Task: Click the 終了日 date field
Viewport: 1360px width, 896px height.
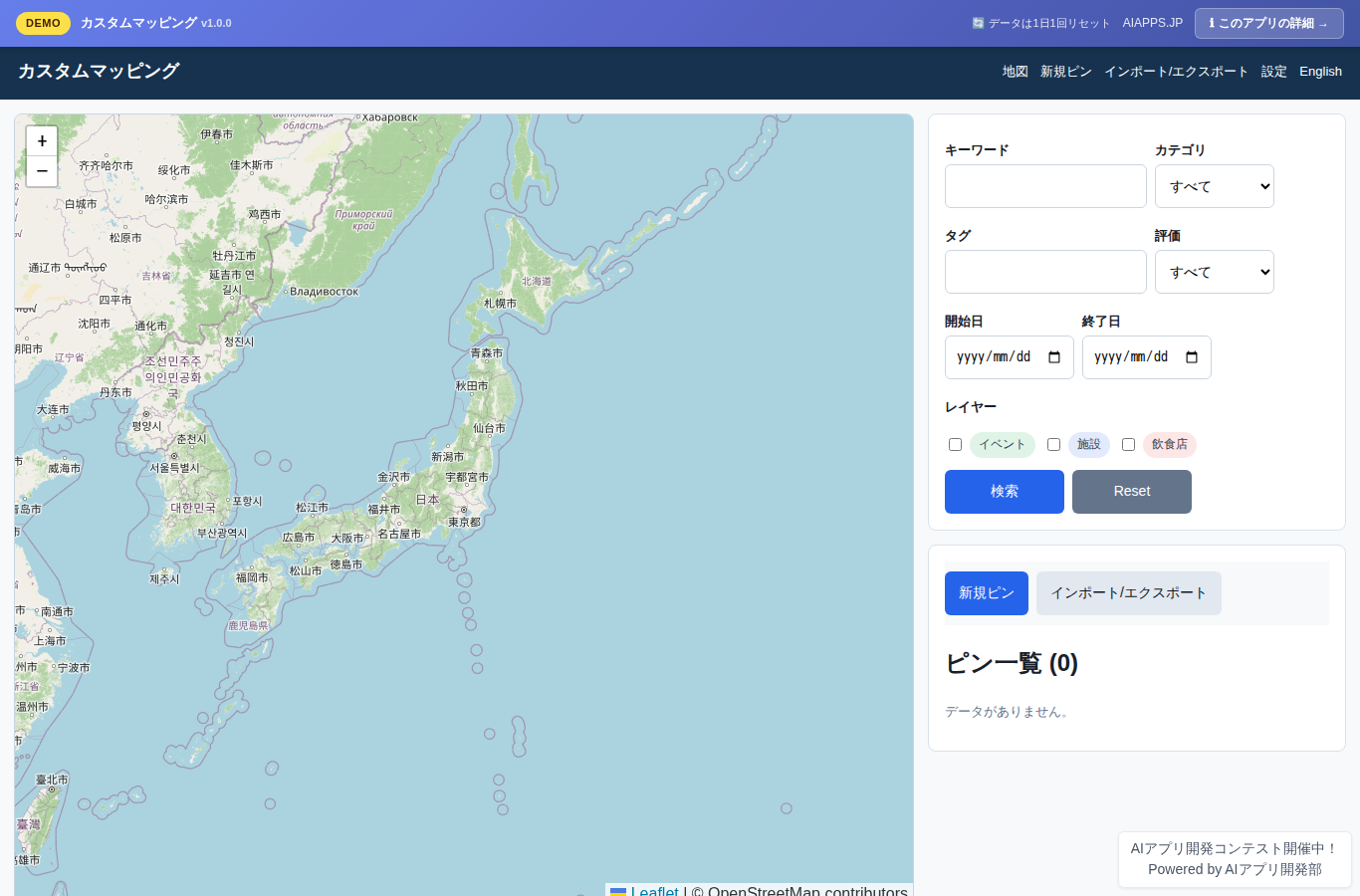Action: click(x=1147, y=357)
